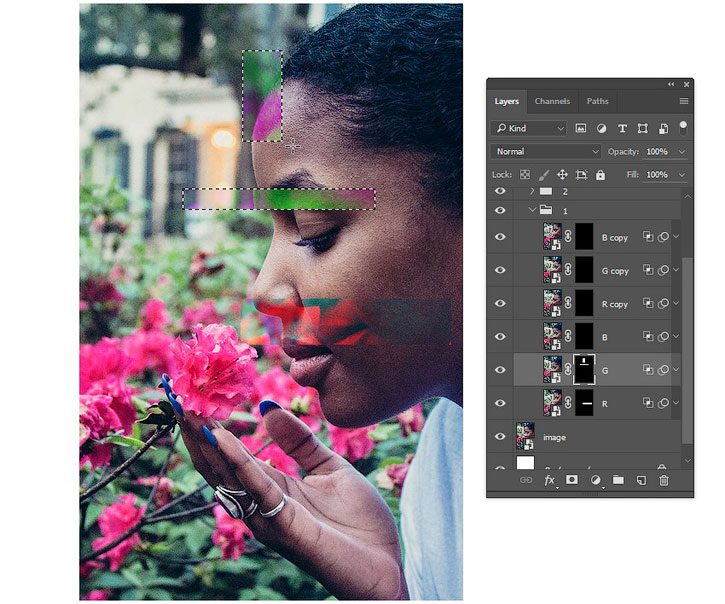
Task: Create a new group folder icon
Action: 618,480
